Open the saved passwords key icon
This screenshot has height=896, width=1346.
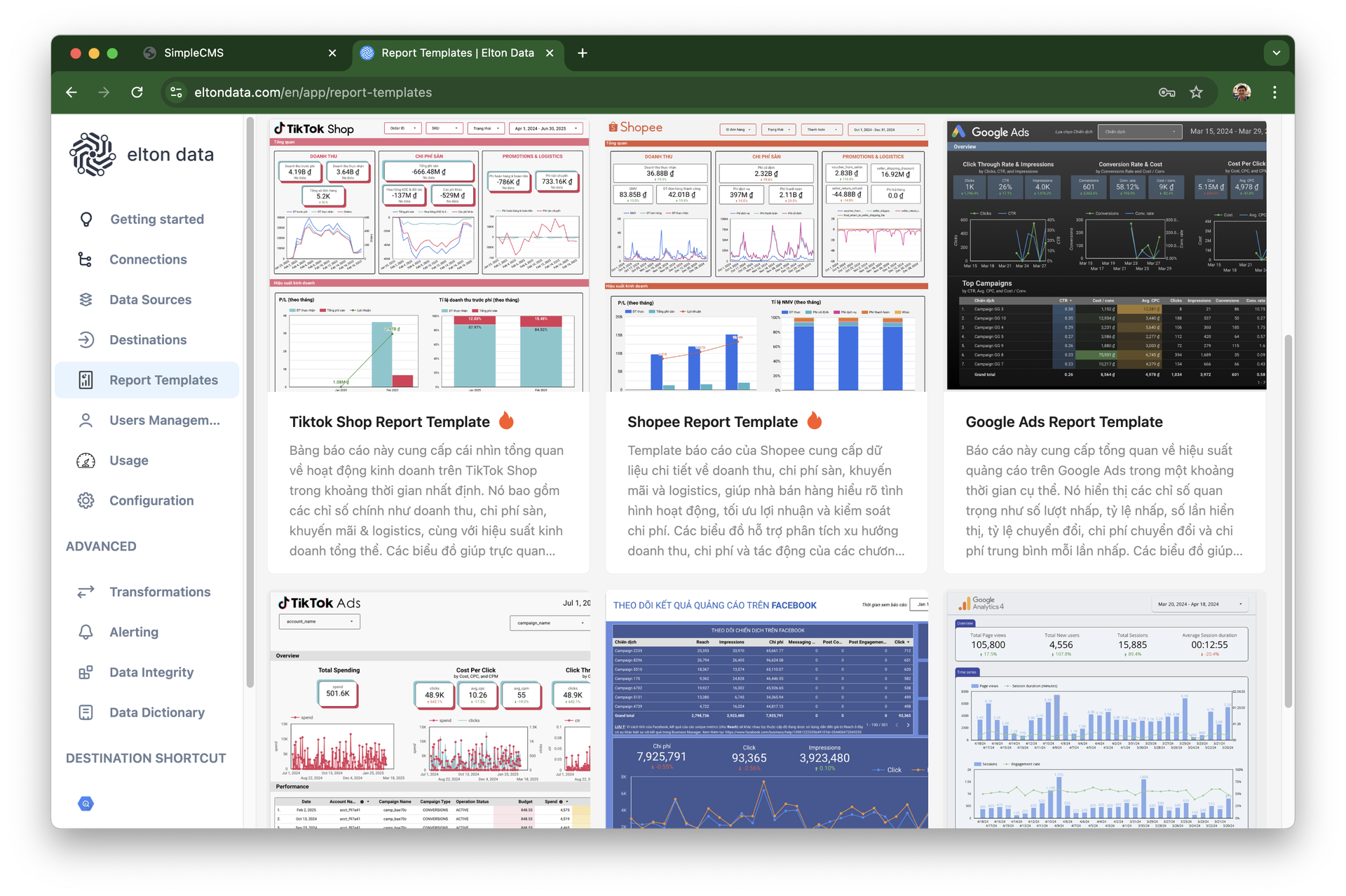coord(1167,93)
